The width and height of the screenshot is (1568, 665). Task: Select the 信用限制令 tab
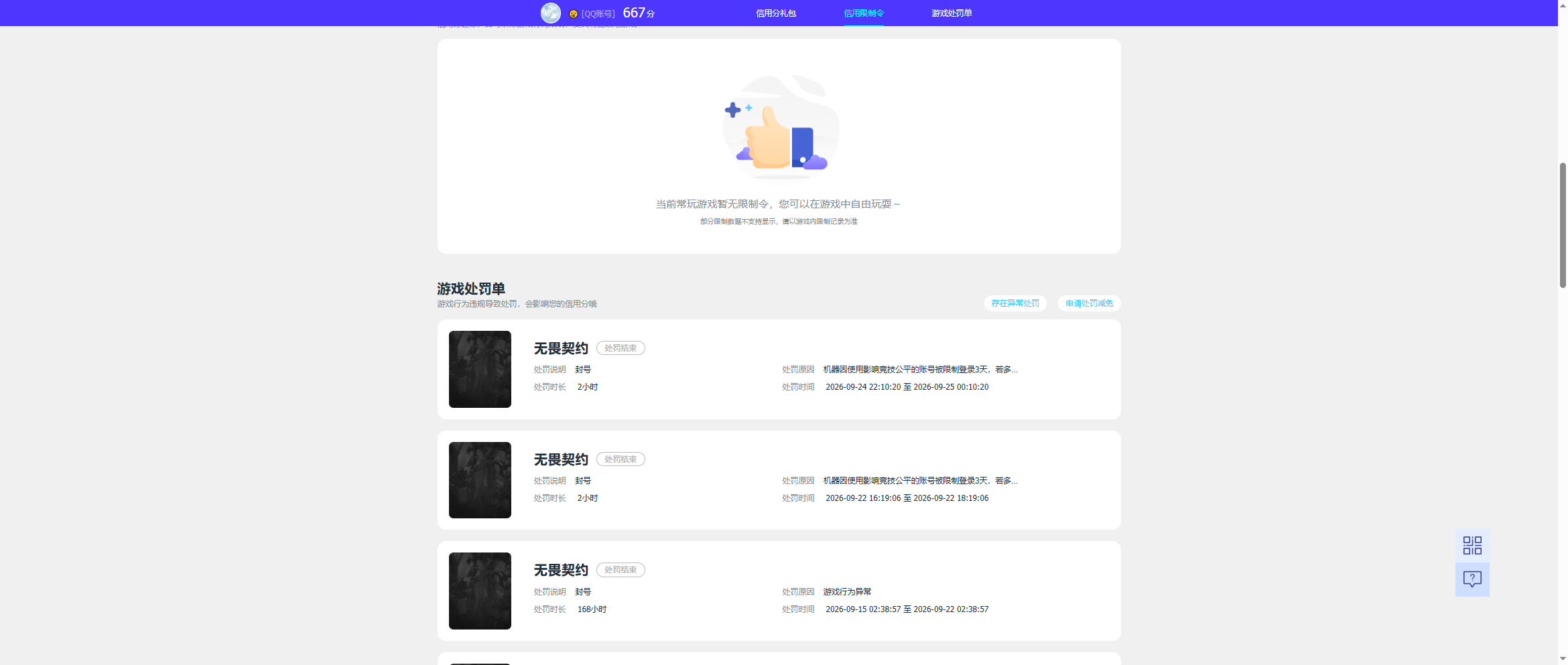(864, 13)
